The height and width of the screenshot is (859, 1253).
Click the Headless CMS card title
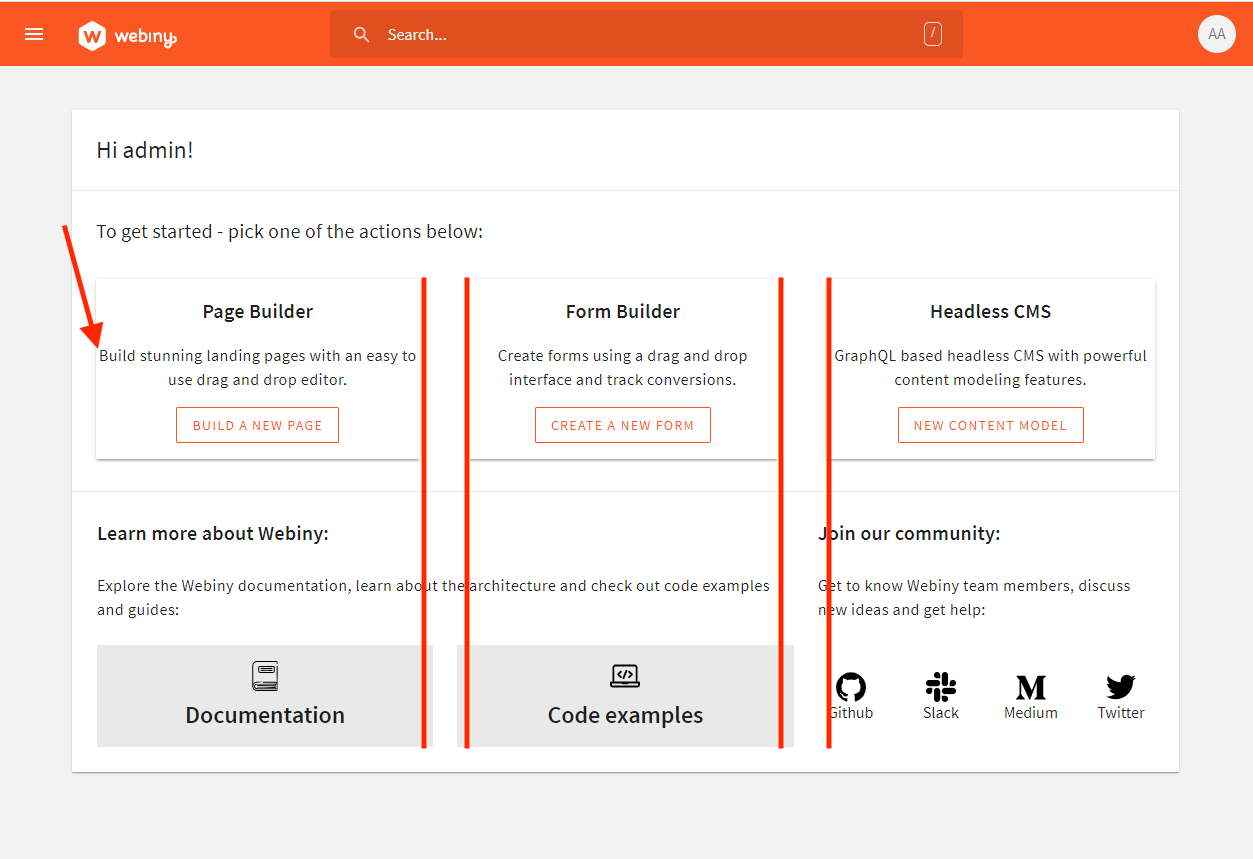991,312
